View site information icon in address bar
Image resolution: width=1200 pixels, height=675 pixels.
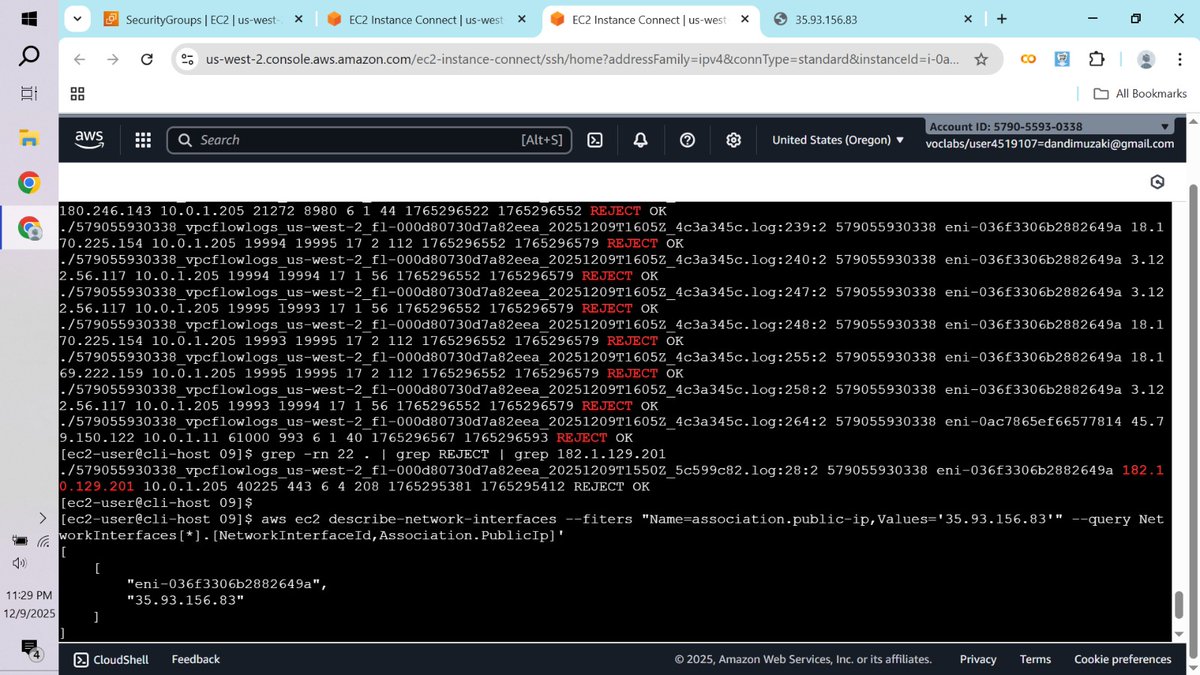(x=187, y=60)
